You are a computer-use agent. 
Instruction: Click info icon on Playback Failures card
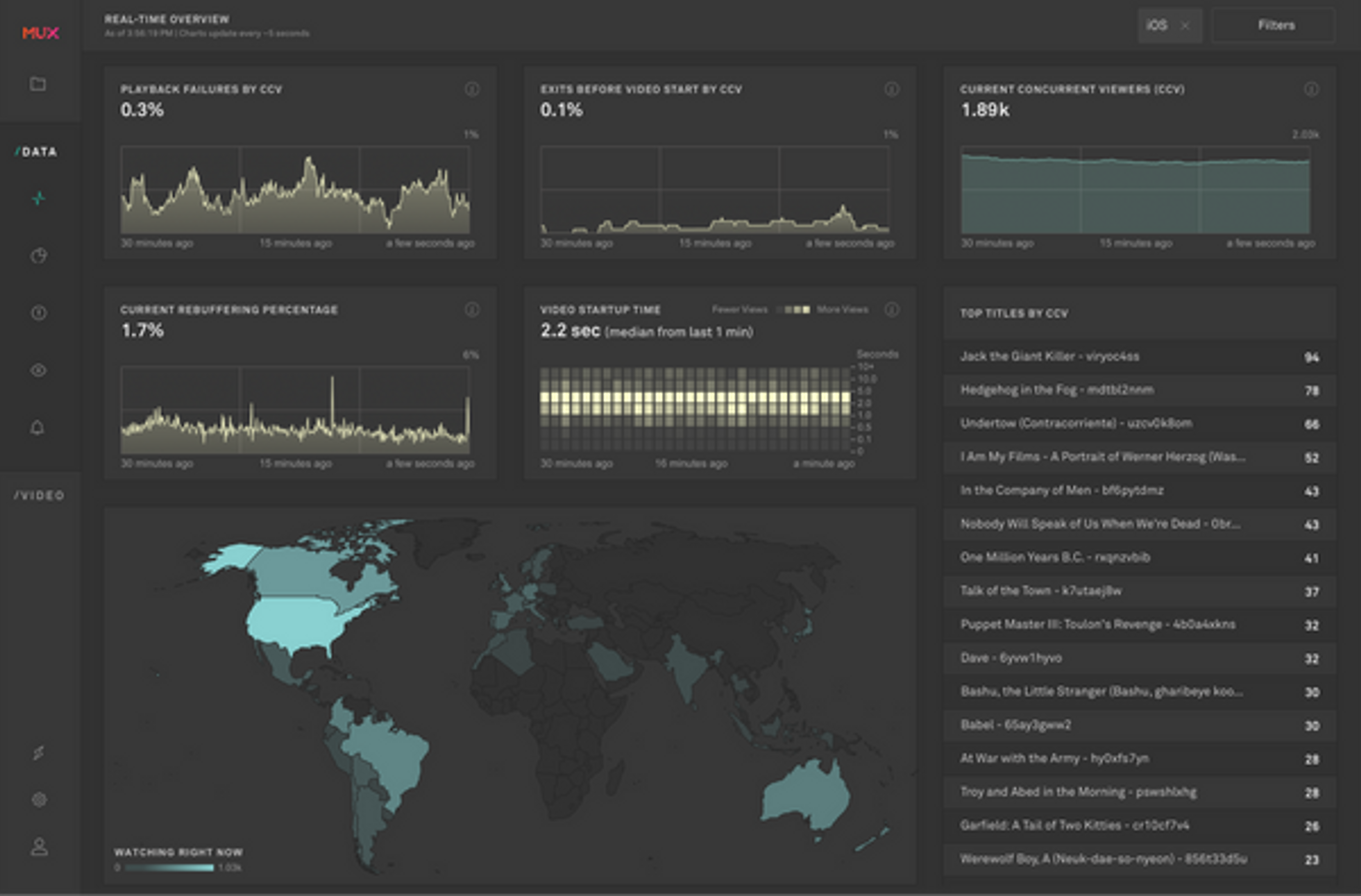(472, 89)
